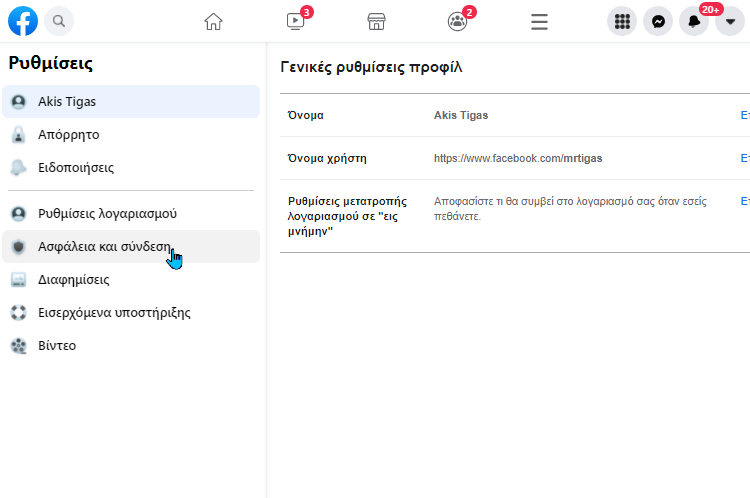Click the Ρυθμίσεις μετατροπής λογαριασμού label
This screenshot has height=498, width=750.
coord(347,216)
